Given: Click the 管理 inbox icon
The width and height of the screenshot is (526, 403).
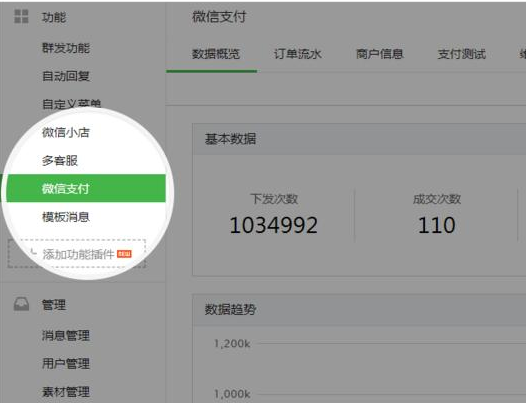Looking at the screenshot, I should pyautogui.click(x=21, y=304).
